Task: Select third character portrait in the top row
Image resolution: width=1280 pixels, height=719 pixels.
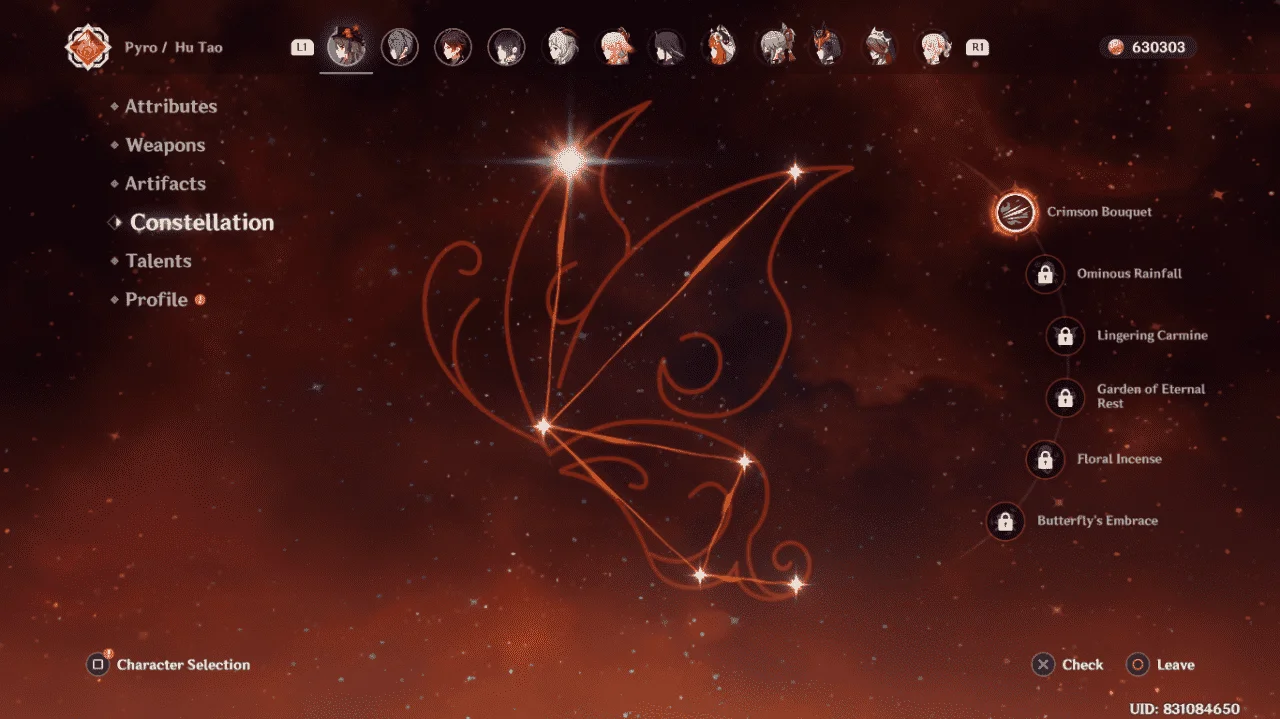Action: (x=453, y=47)
